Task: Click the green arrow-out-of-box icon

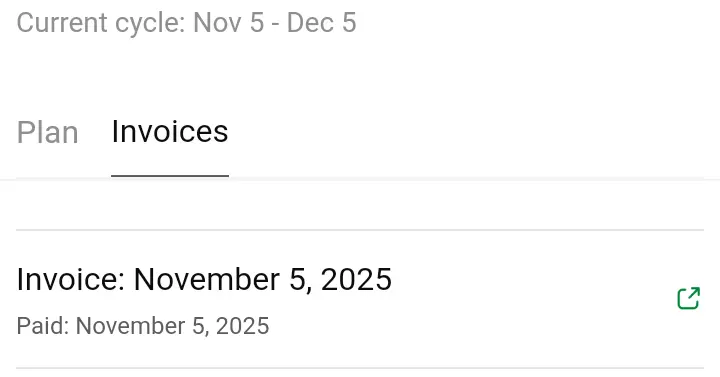Action: [x=688, y=298]
